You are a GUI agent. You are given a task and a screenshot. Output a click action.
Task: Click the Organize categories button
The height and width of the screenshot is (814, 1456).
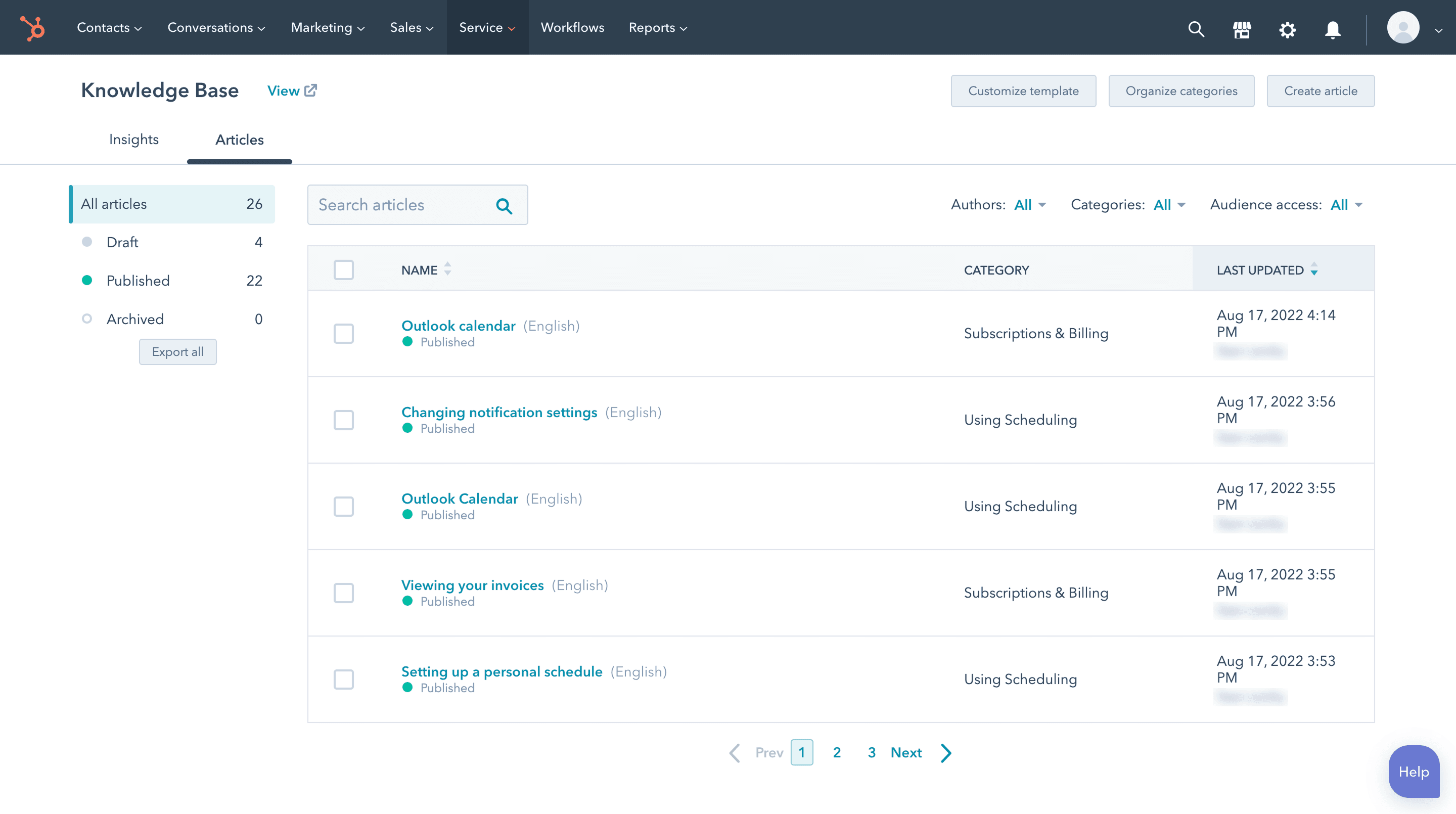coord(1181,91)
